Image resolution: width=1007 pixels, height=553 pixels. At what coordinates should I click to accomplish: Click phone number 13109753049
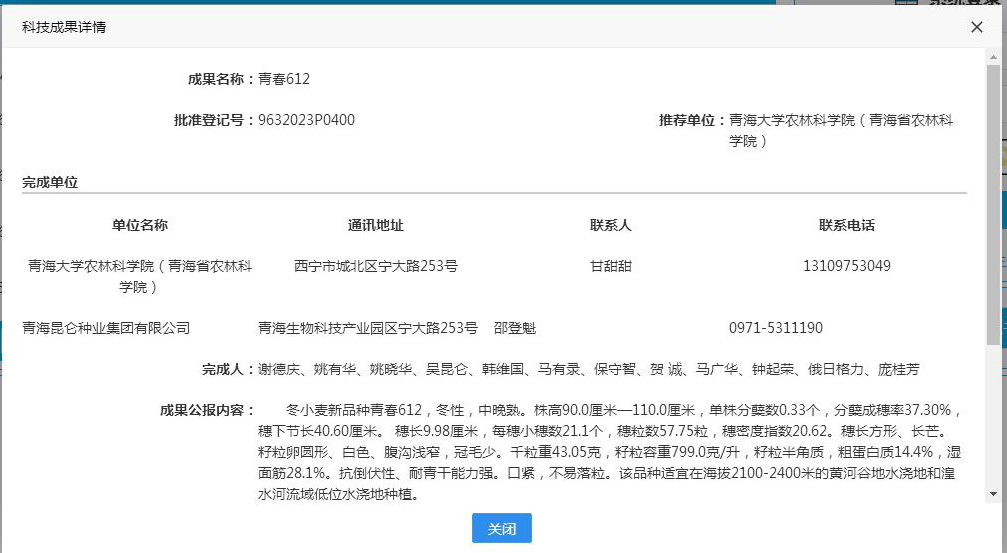846,266
